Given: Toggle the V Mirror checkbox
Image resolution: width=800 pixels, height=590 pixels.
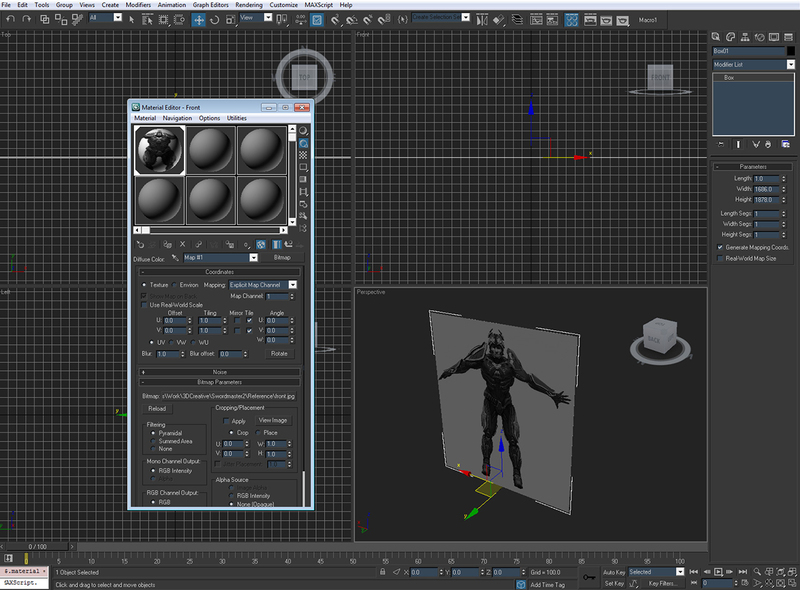Looking at the screenshot, I should [237, 331].
